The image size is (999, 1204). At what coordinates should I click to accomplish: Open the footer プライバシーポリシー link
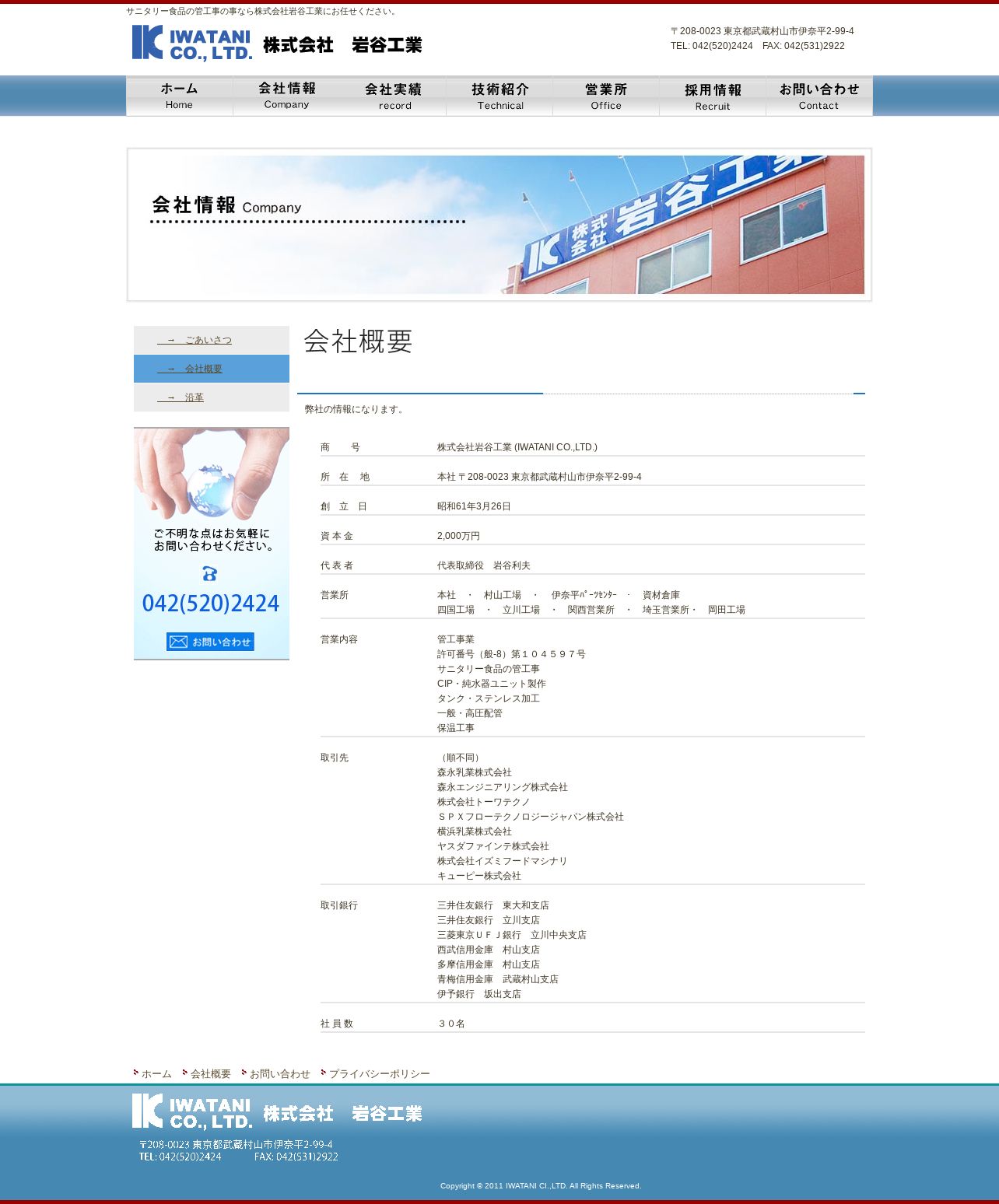380,1073
